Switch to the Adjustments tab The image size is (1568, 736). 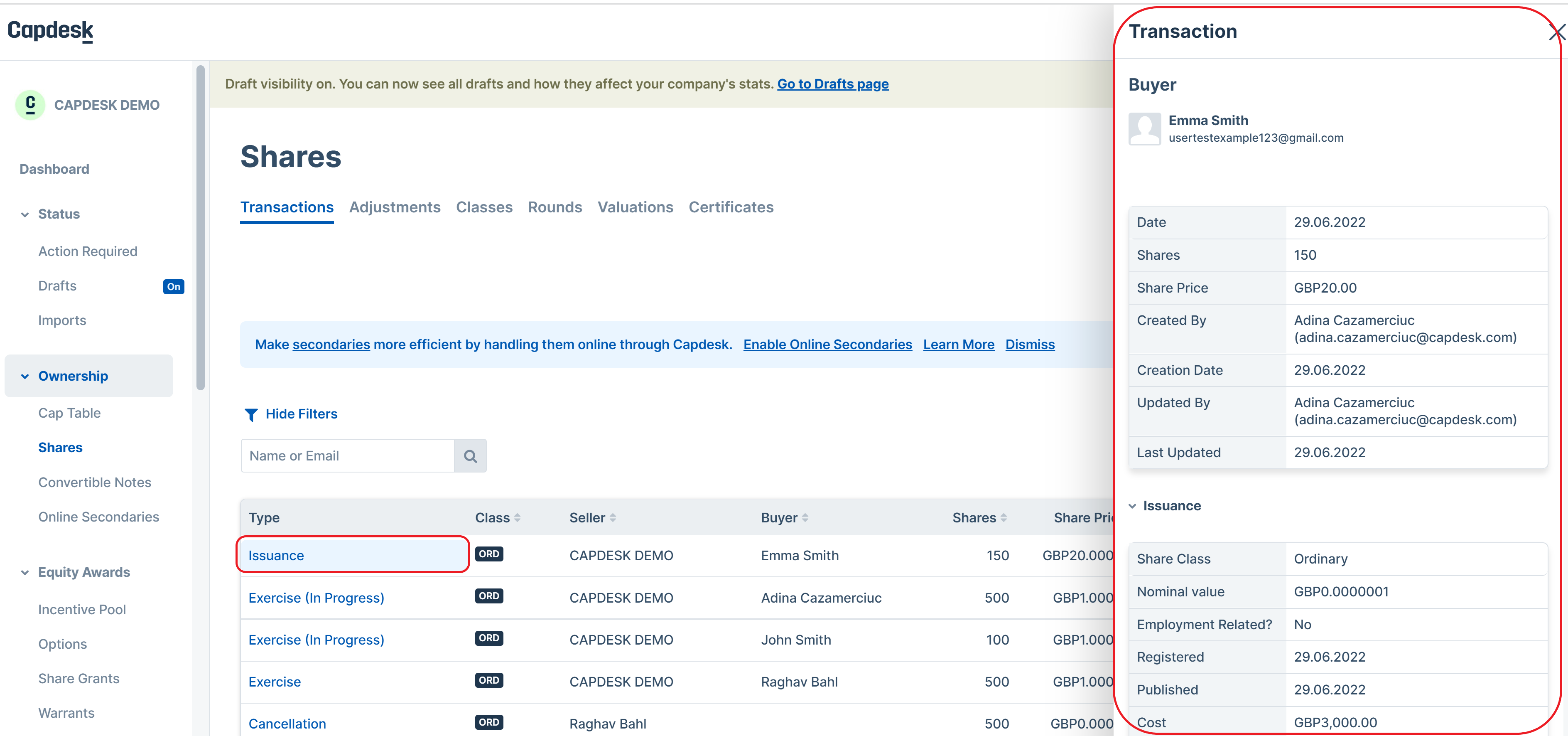coord(395,207)
